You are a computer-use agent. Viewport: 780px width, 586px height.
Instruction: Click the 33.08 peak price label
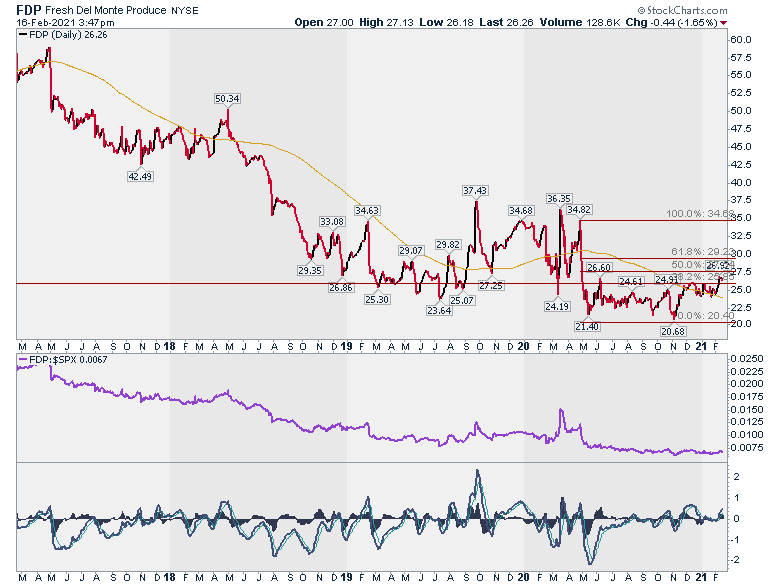pos(331,221)
